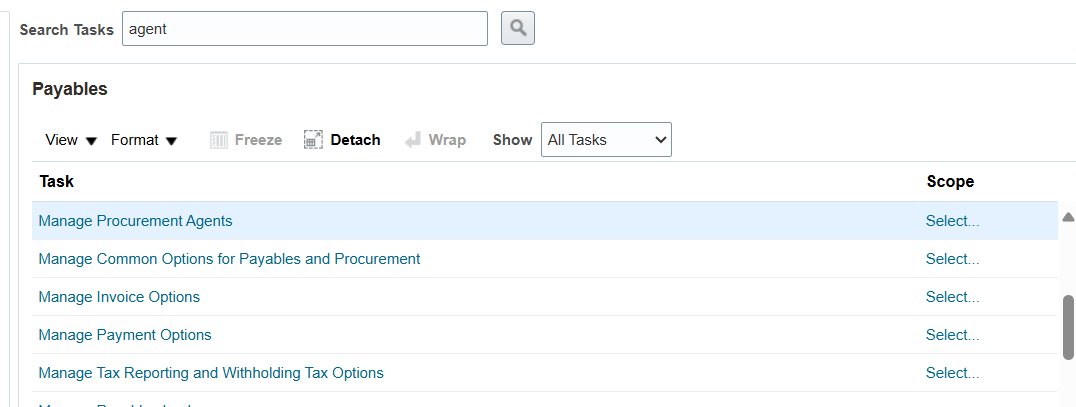Select scope for Manage Payment Options
This screenshot has width=1076, height=407.
[952, 335]
